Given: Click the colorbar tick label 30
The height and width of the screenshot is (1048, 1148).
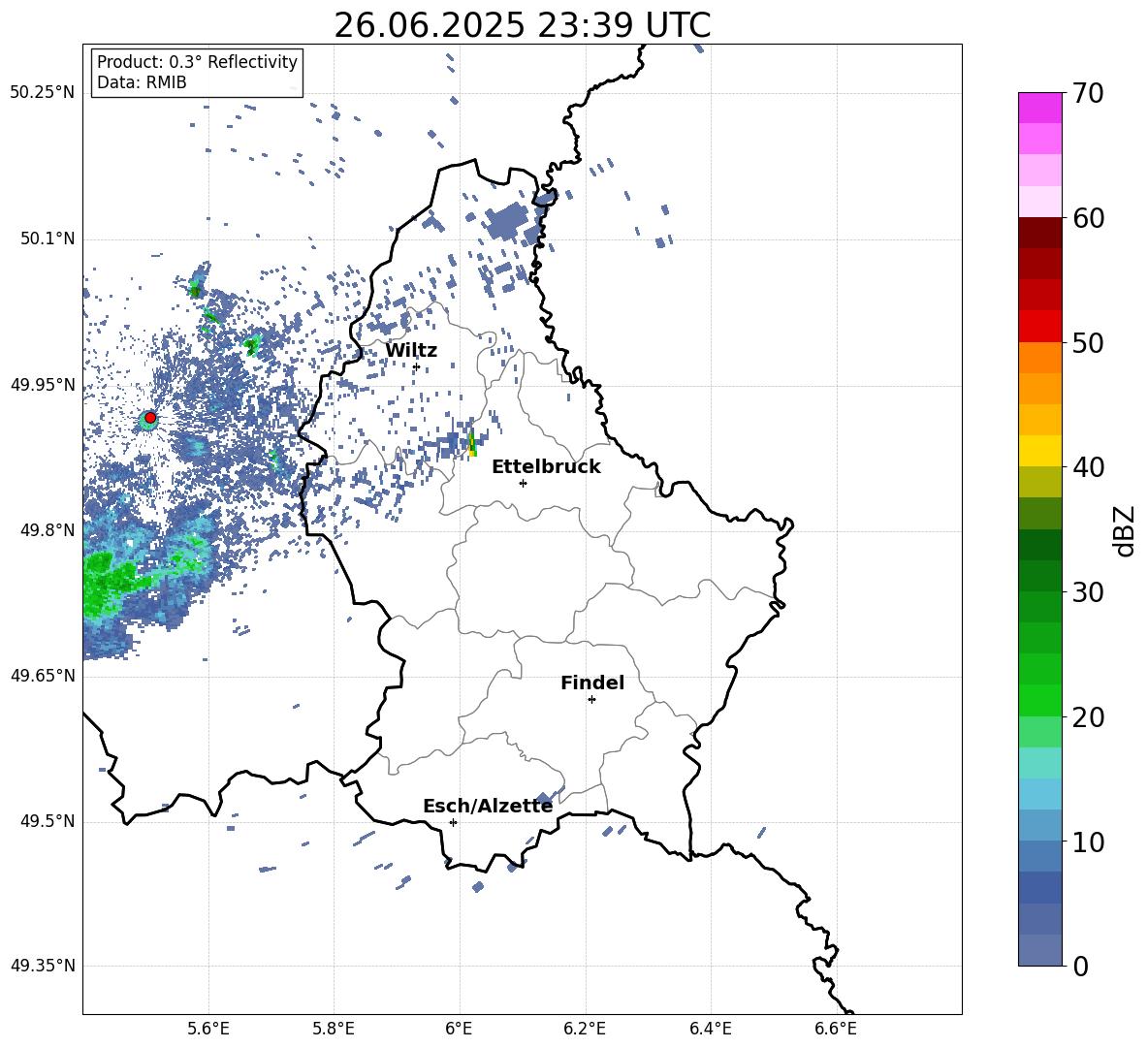Looking at the screenshot, I should pyautogui.click(x=1087, y=592).
